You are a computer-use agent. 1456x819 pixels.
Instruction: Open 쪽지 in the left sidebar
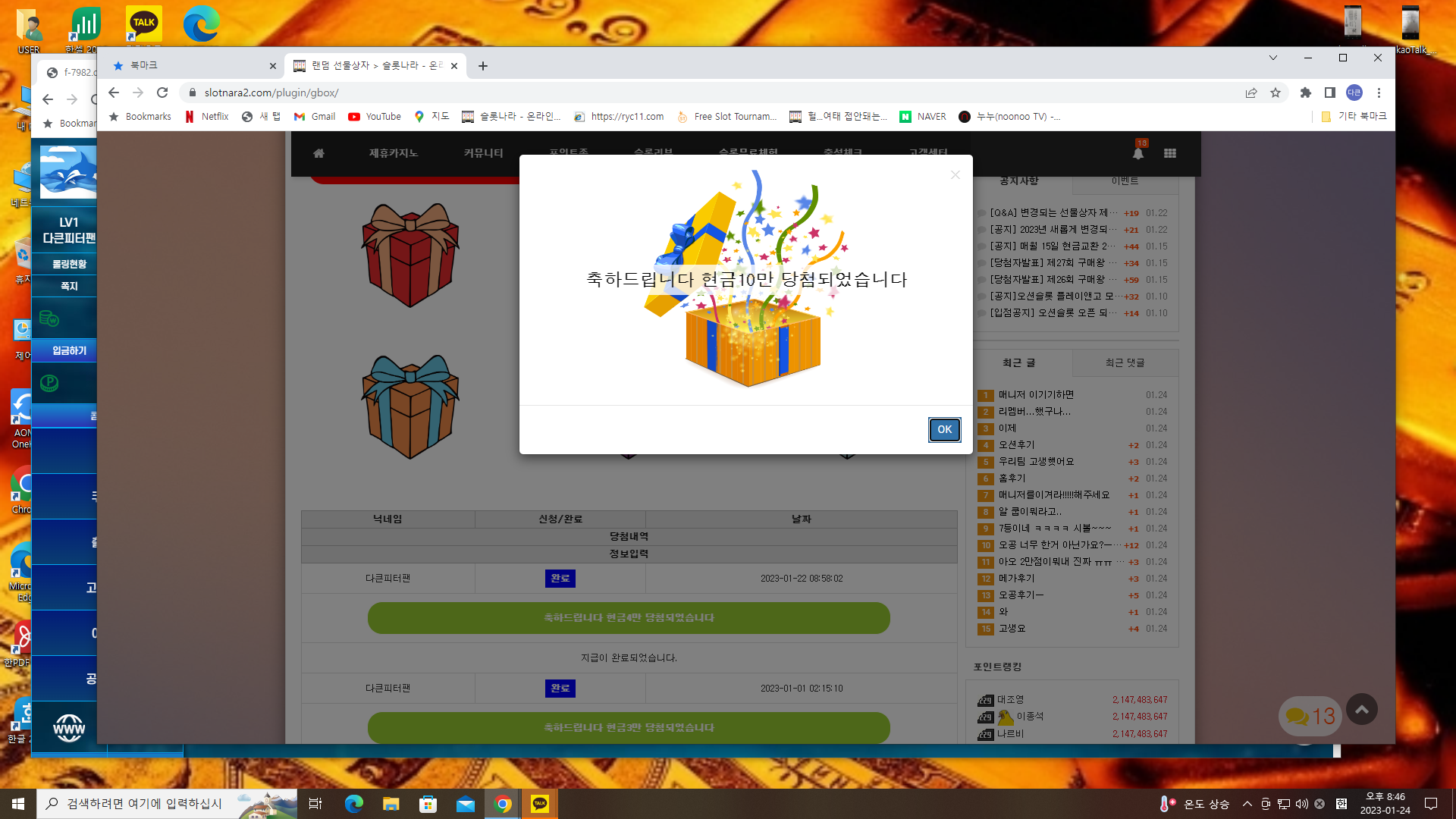pyautogui.click(x=69, y=286)
